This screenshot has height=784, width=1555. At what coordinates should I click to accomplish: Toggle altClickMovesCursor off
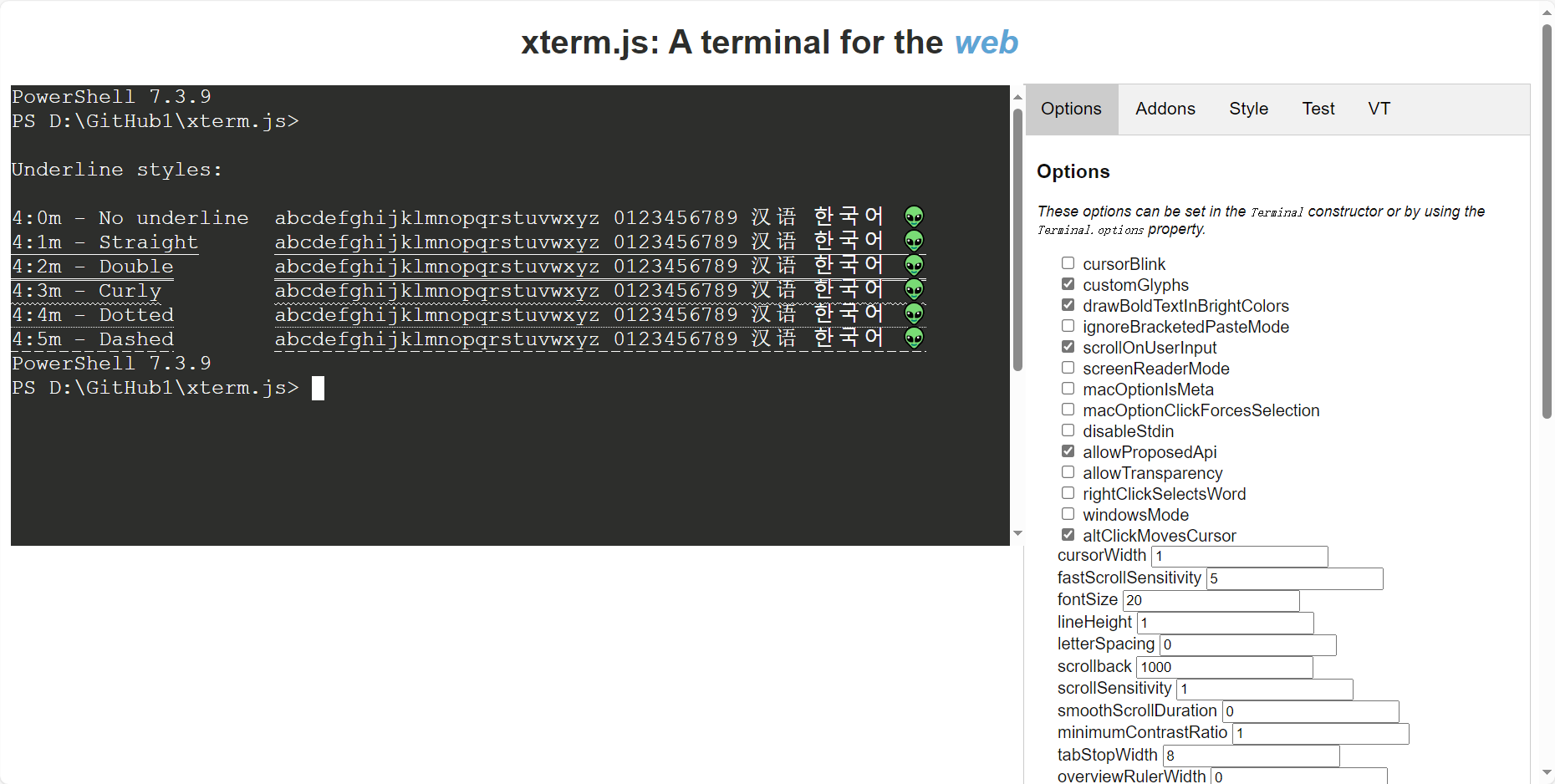1068,534
